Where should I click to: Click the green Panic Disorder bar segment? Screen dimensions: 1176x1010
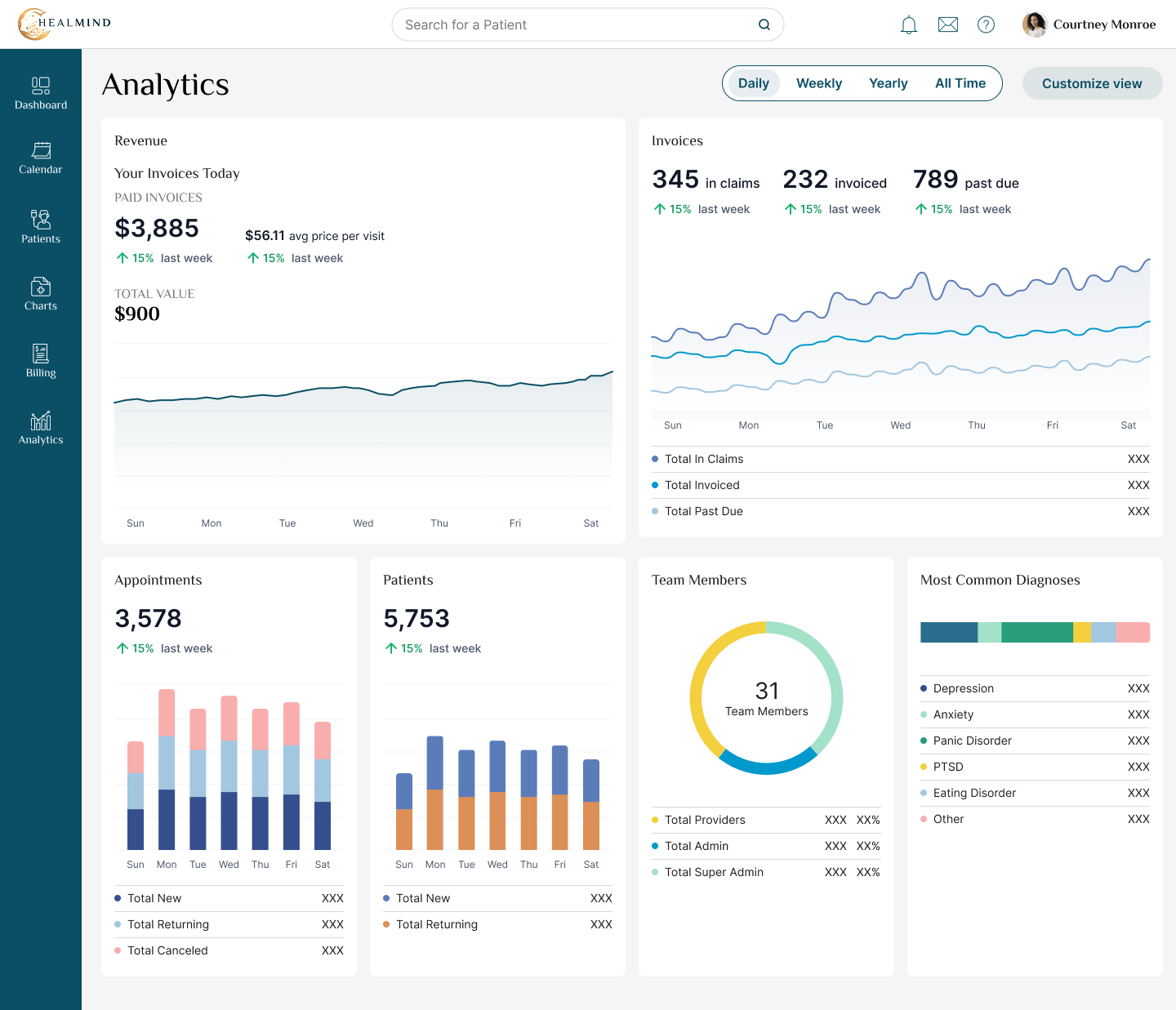(1037, 632)
